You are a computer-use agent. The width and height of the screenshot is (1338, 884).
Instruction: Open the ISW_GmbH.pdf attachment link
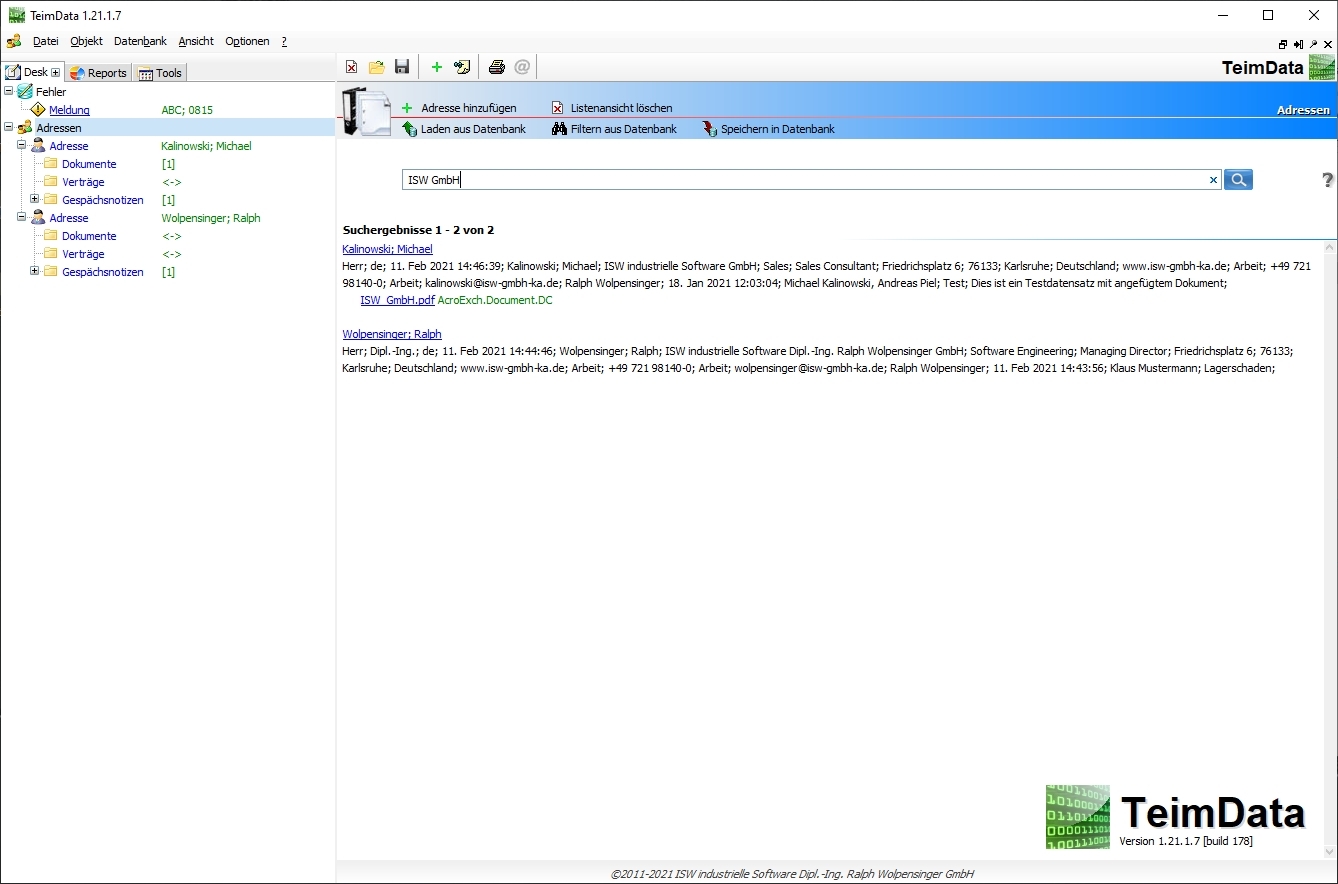tap(397, 300)
